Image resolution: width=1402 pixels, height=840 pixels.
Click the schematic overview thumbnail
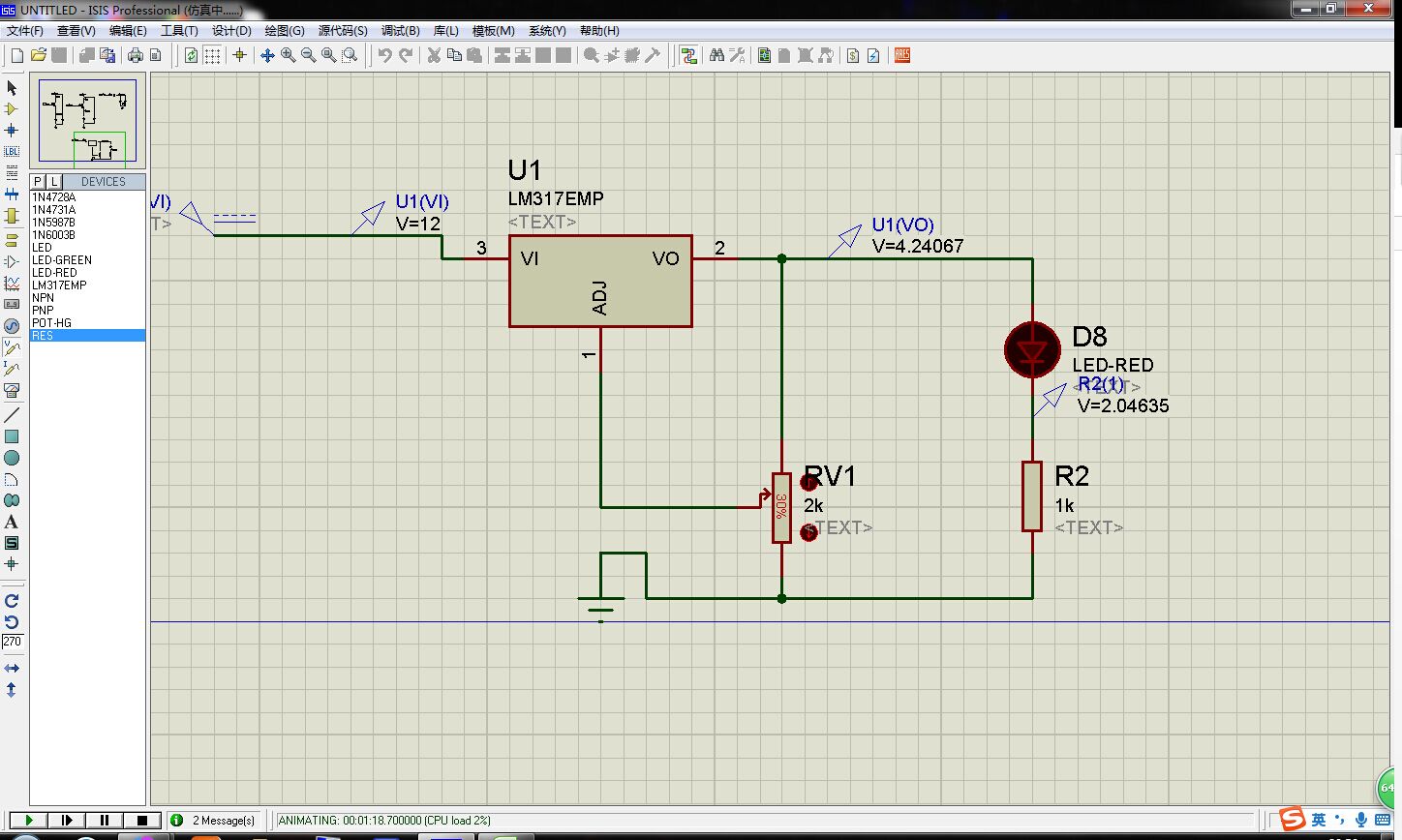87,121
